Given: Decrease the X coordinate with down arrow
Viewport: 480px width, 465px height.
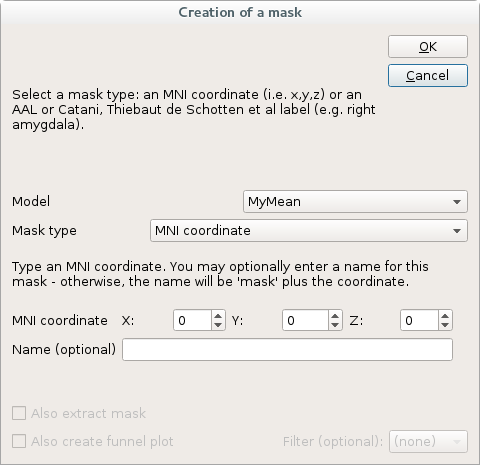Looking at the screenshot, I should click(x=218, y=325).
